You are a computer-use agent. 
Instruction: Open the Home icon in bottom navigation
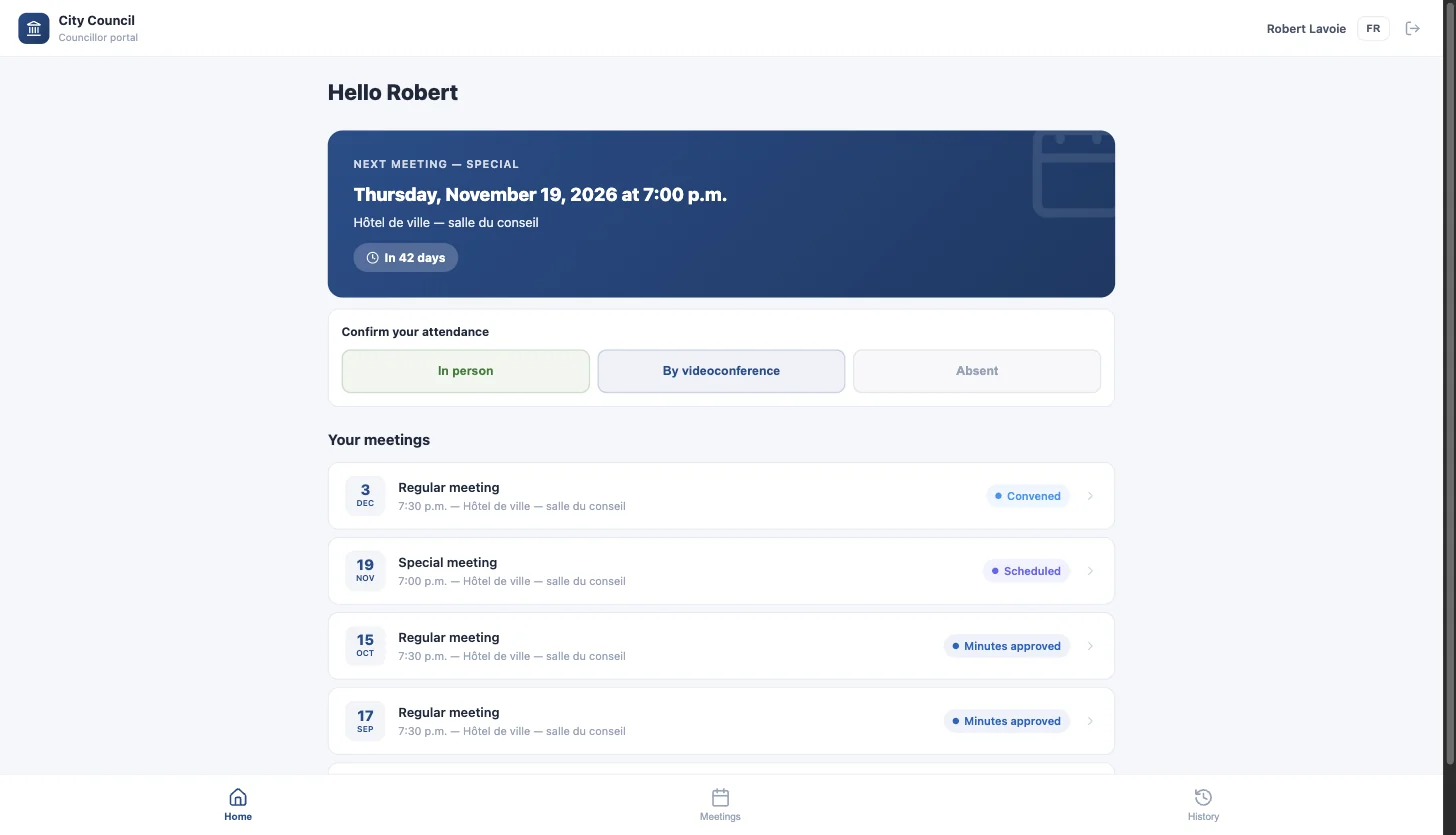pos(238,797)
